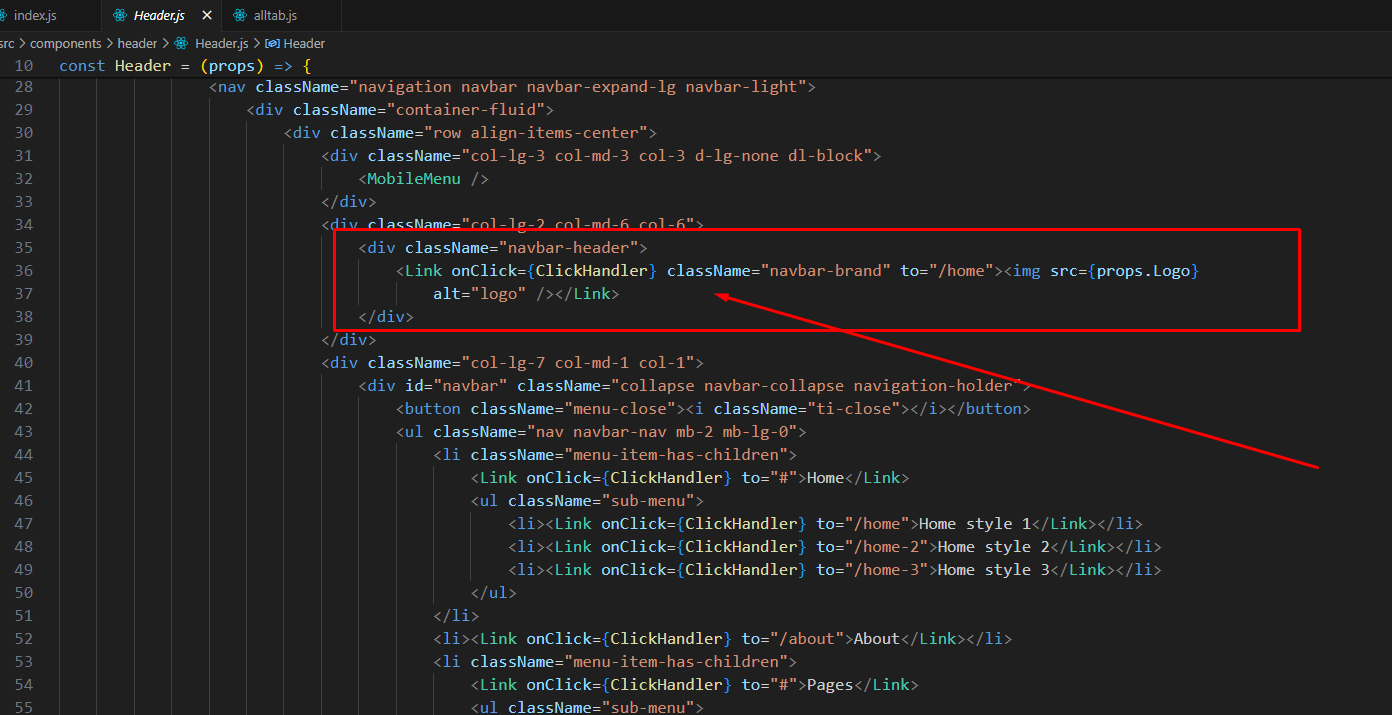This screenshot has width=1392, height=715.
Task: Click the "Home style 2" text in code
Action: [x=984, y=547]
